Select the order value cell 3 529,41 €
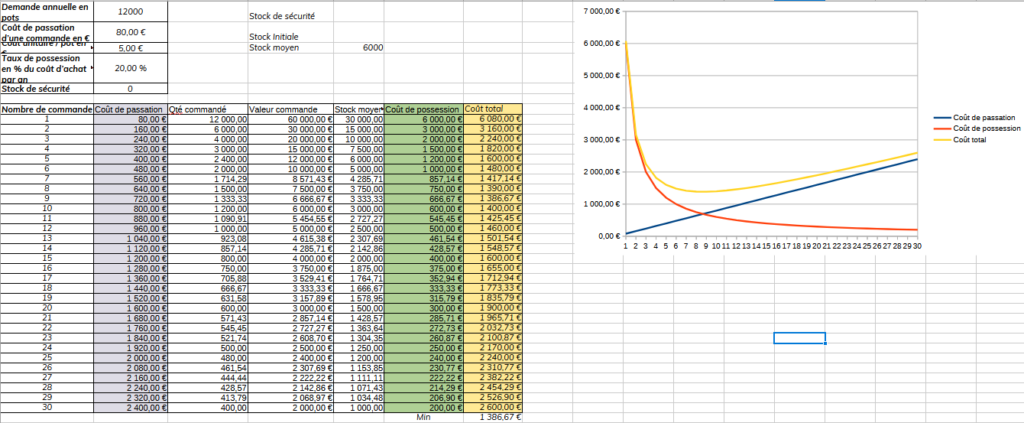This screenshot has height=423, width=1024. (x=291, y=277)
